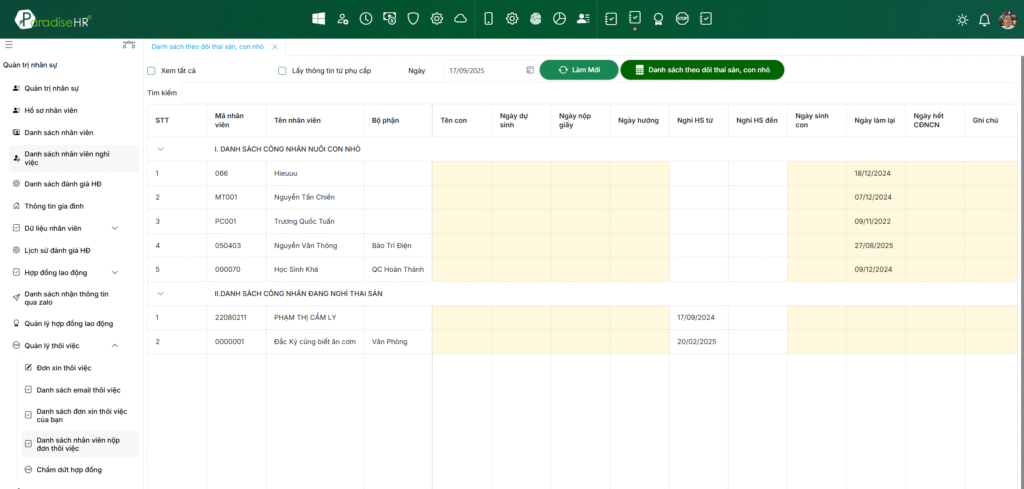The height and width of the screenshot is (489, 1024).
Task: Click the award ribbon icon
Action: coord(658,19)
